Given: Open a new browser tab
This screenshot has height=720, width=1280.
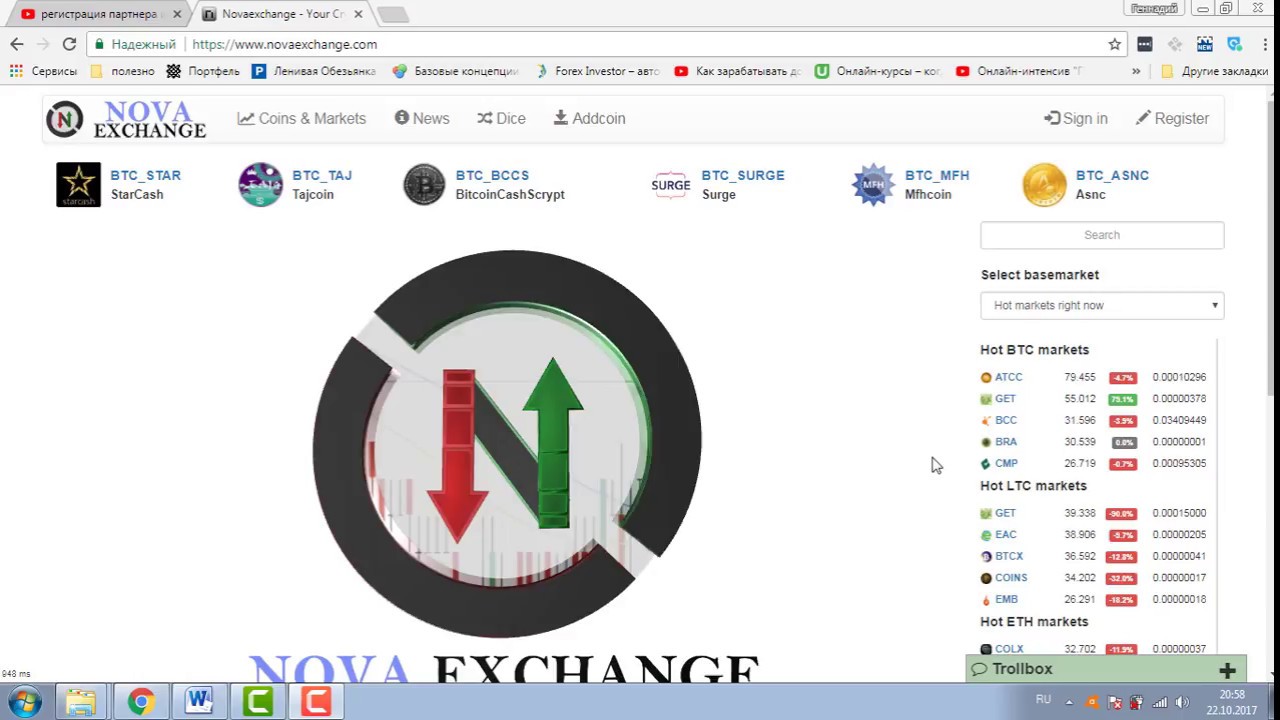Looking at the screenshot, I should 392,14.
